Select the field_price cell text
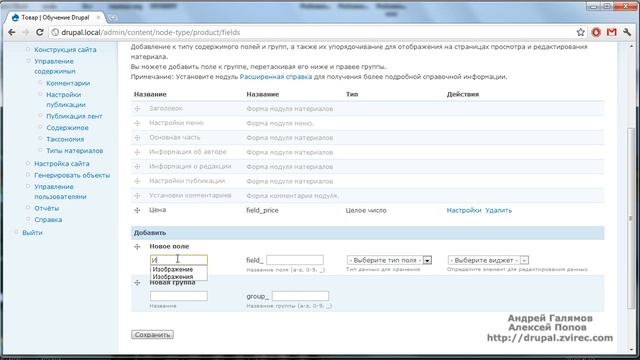The width and height of the screenshot is (640, 360). pos(262,210)
